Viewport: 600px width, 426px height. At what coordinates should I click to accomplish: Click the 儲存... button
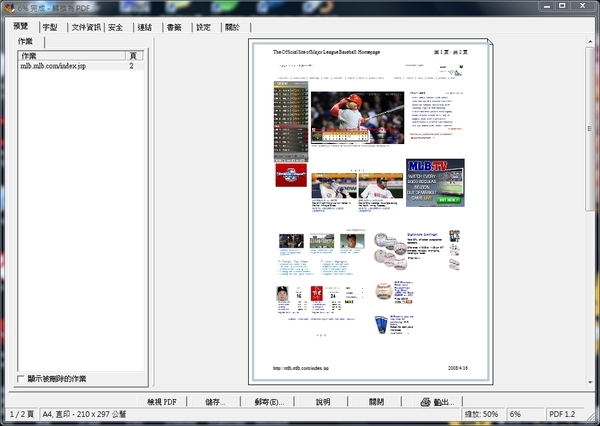click(215, 401)
